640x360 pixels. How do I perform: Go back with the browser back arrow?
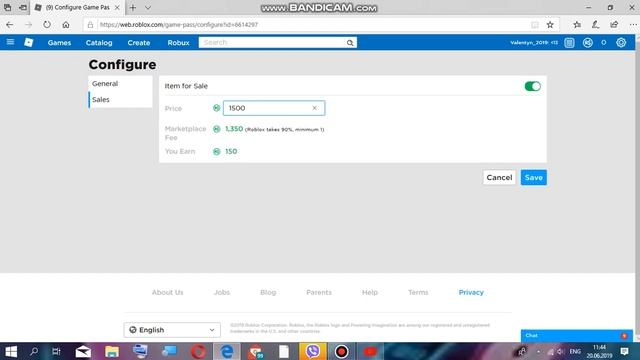tap(10, 24)
